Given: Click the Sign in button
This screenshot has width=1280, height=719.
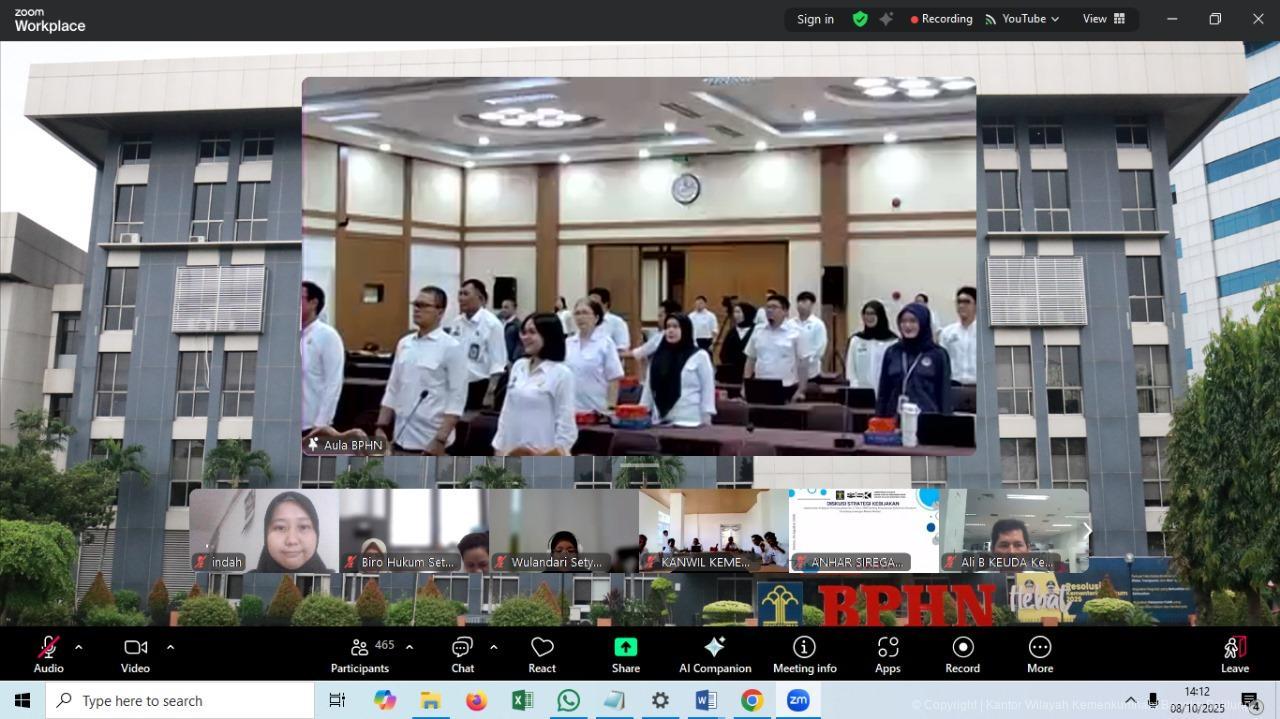Looking at the screenshot, I should tap(815, 19).
